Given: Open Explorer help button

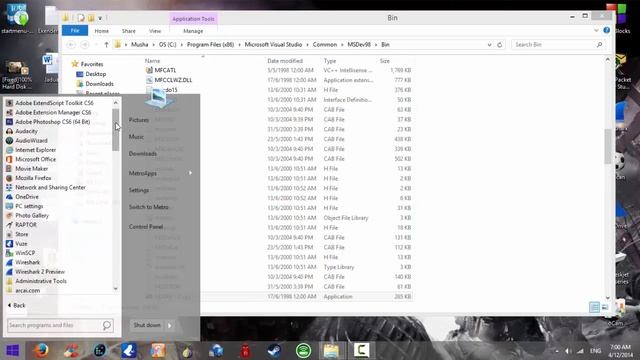Looking at the screenshot, I should click(x=607, y=31).
